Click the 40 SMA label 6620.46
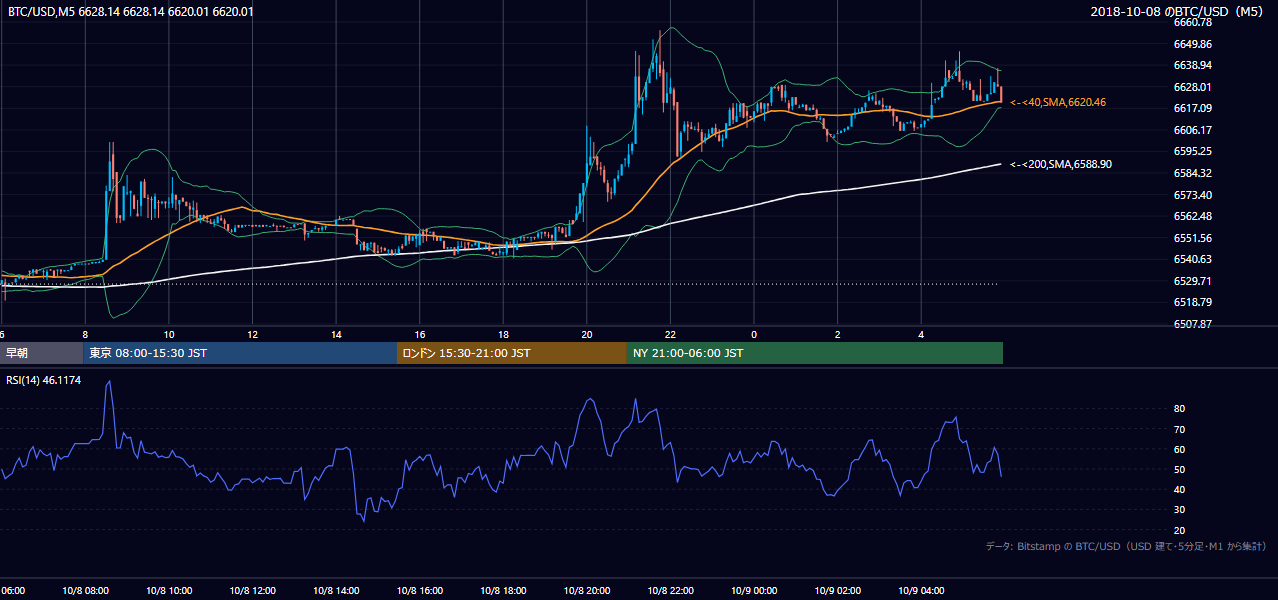 [1058, 102]
